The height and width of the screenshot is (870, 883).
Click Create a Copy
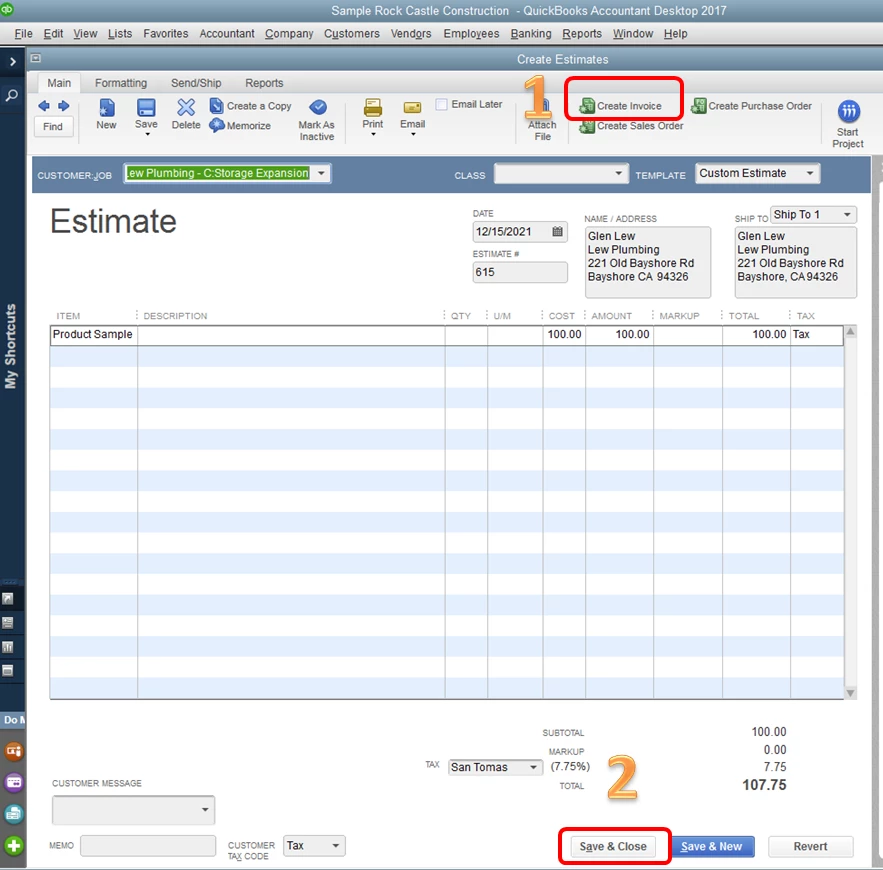(251, 106)
